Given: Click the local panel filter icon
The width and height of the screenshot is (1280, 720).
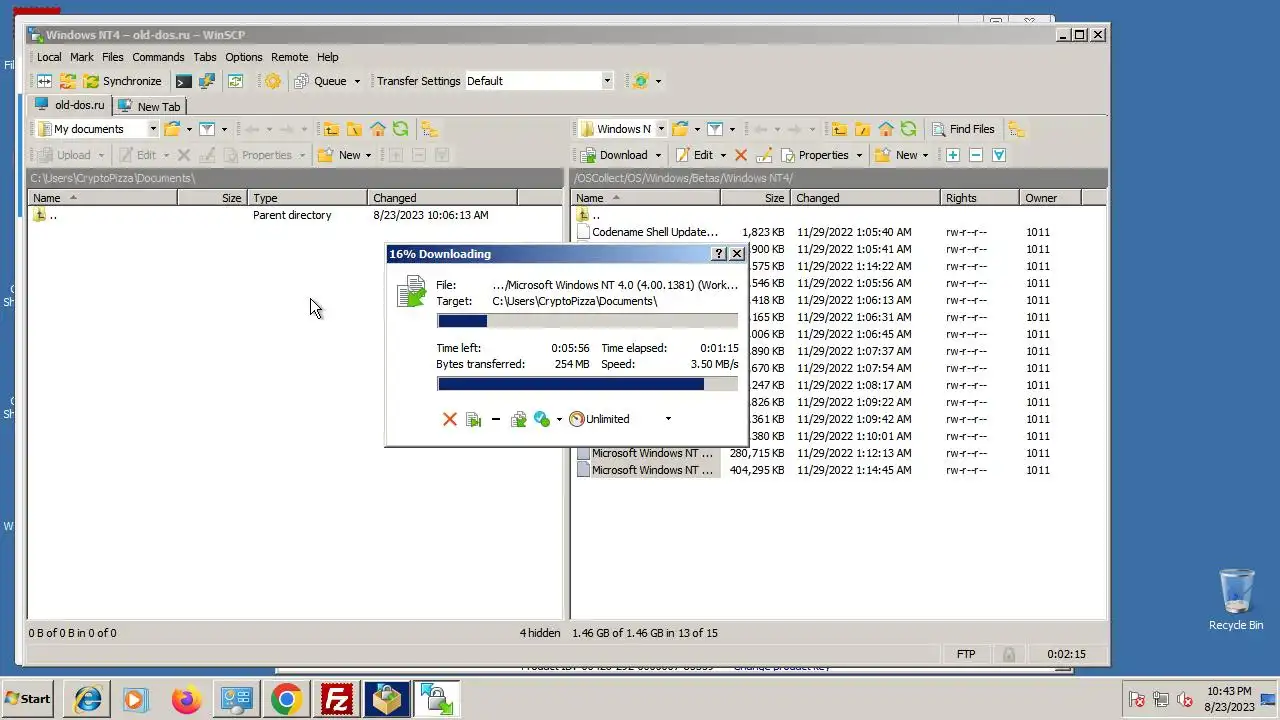Looking at the screenshot, I should [207, 129].
